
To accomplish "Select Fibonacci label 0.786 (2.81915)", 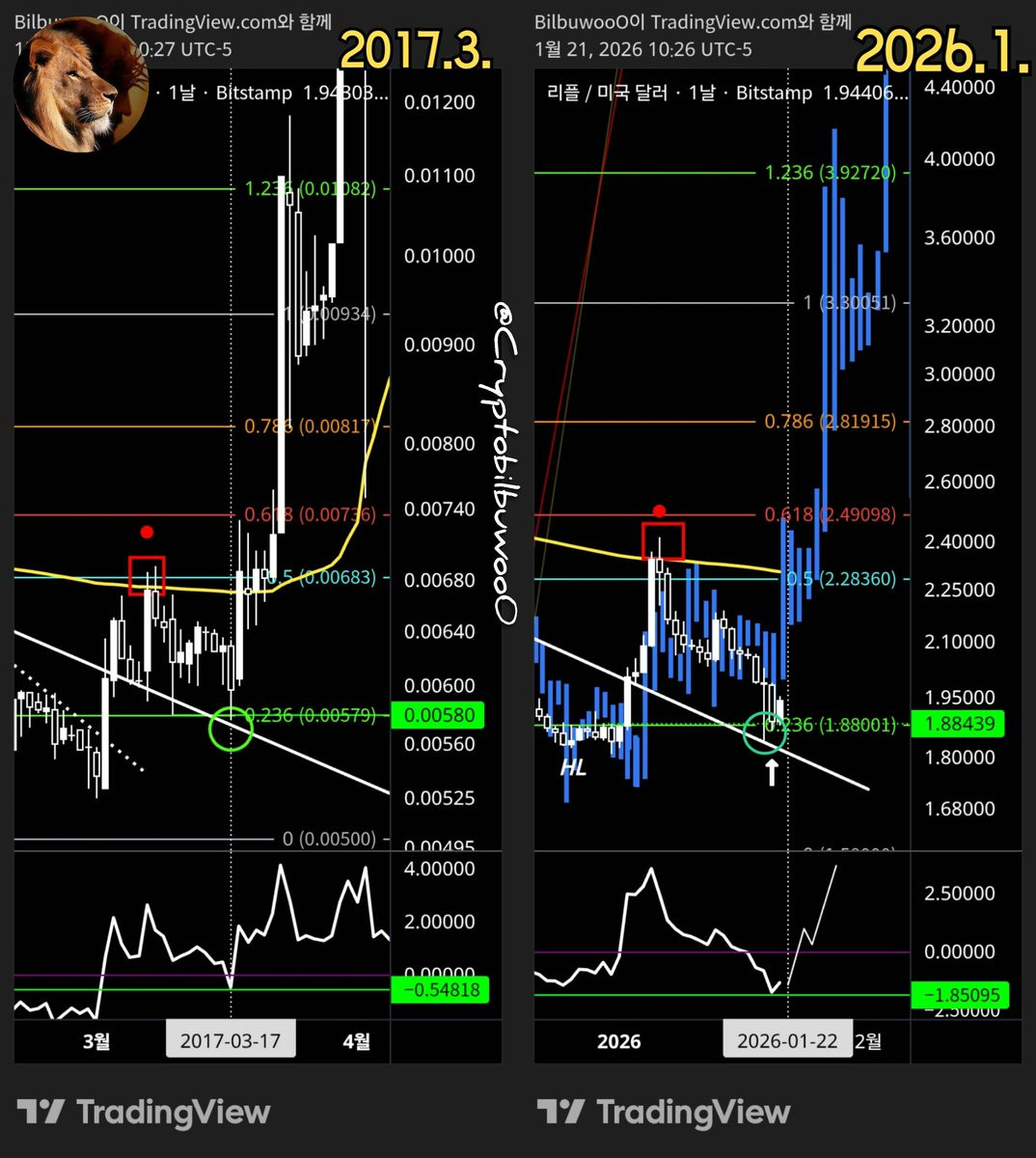I will pos(831,422).
